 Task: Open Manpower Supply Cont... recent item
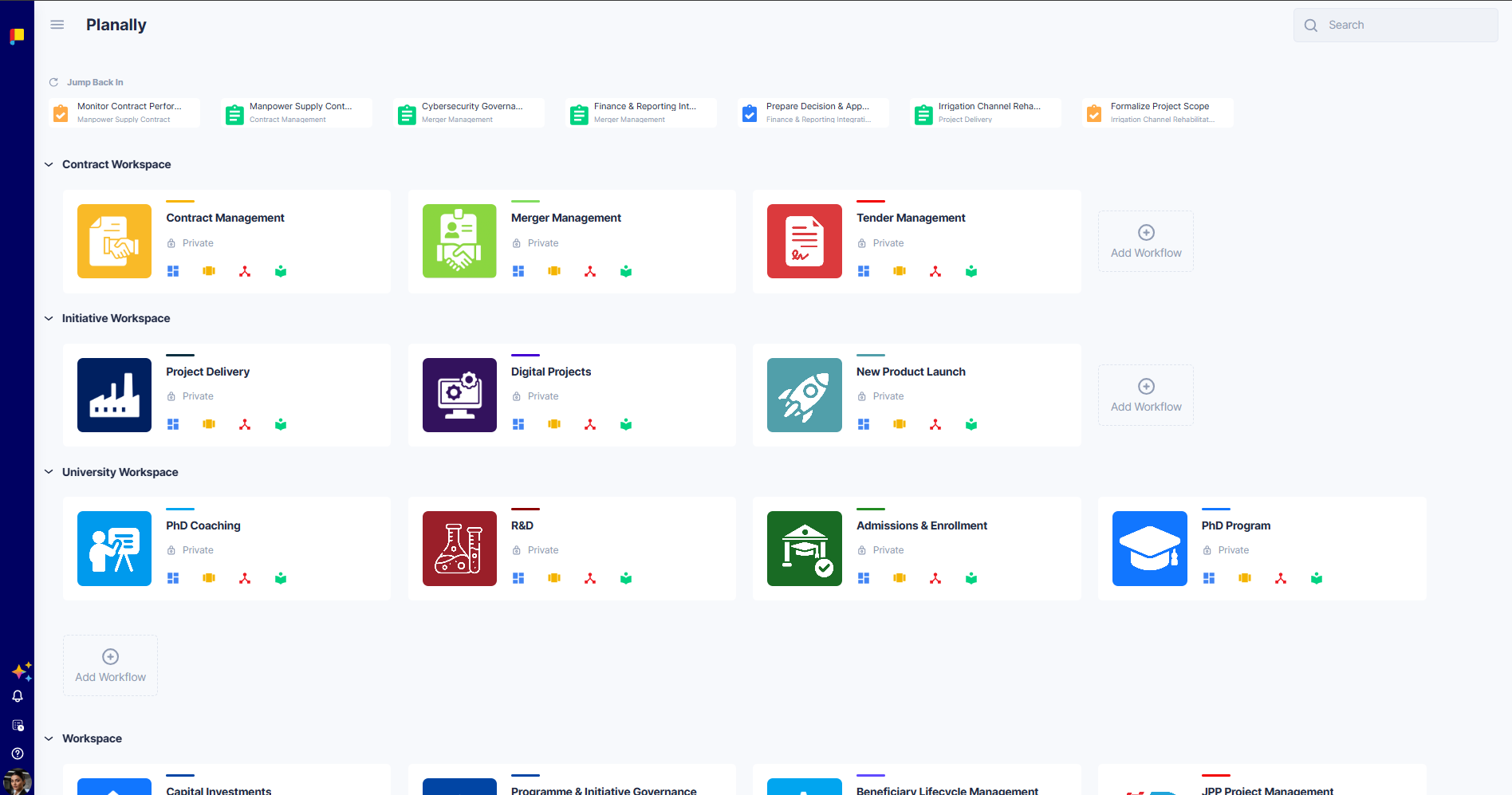pyautogui.click(x=297, y=112)
